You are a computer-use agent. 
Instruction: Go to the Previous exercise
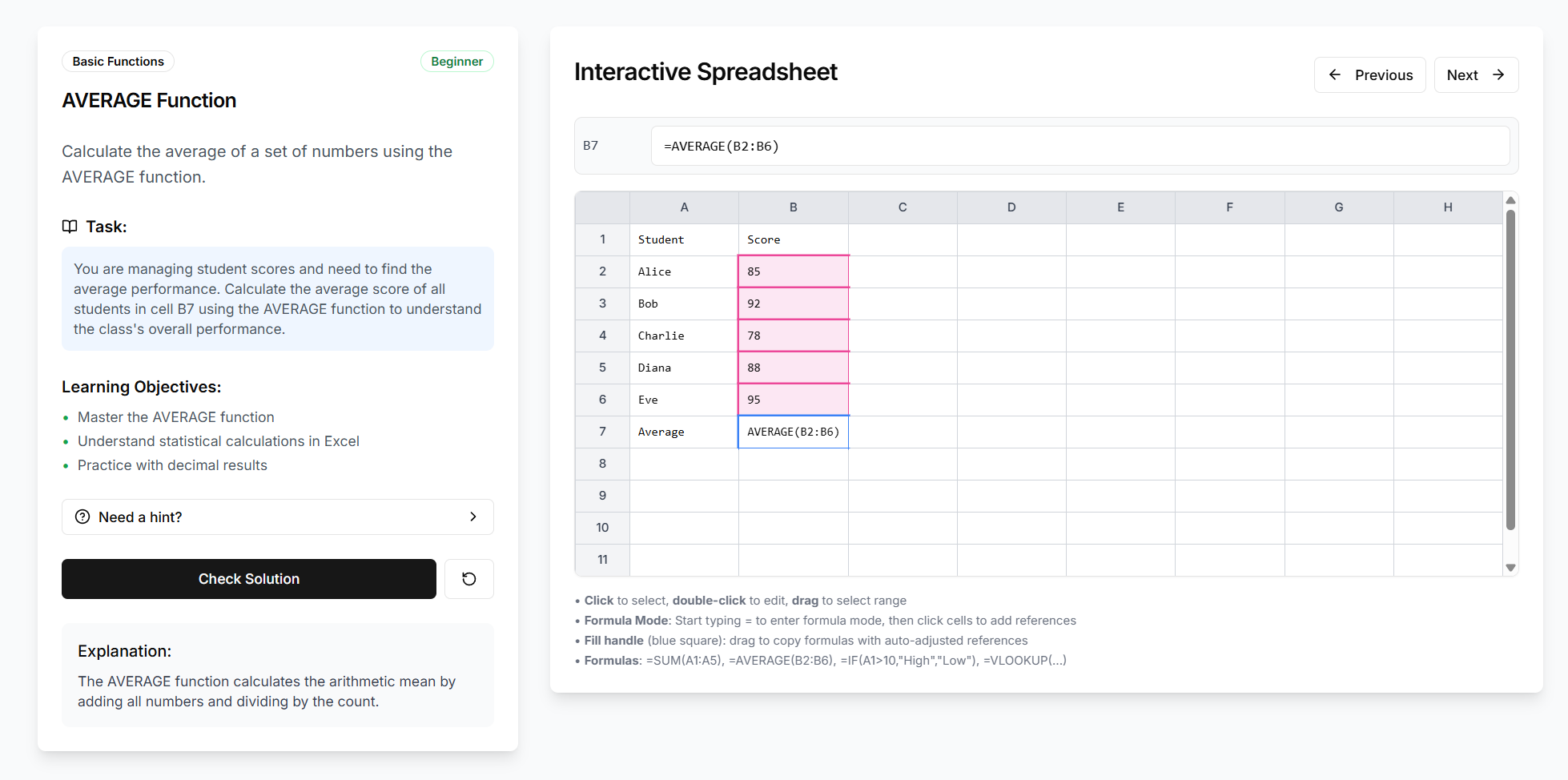coord(1370,74)
